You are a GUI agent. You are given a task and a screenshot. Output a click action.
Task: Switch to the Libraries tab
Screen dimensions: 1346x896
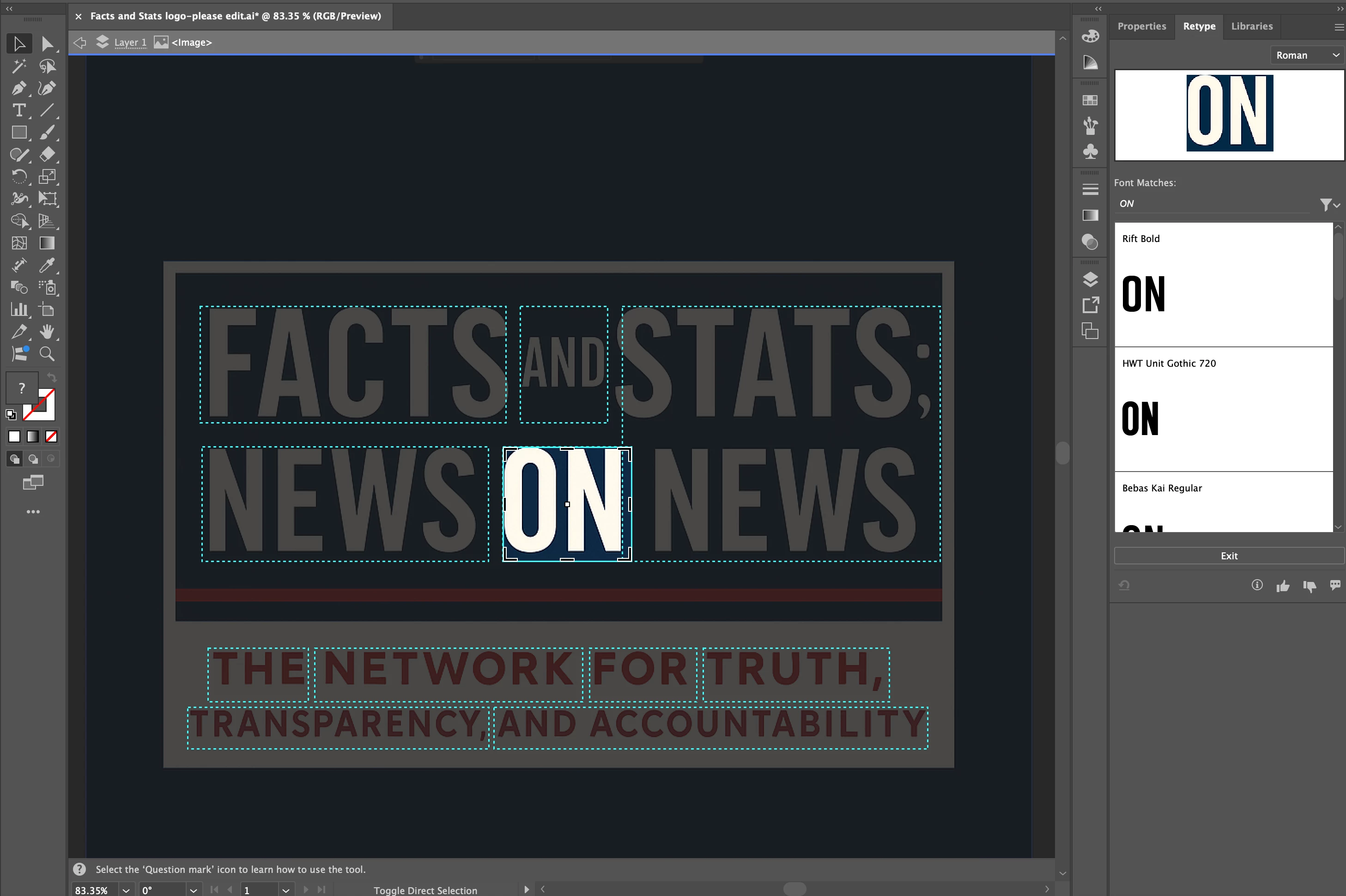click(x=1251, y=26)
